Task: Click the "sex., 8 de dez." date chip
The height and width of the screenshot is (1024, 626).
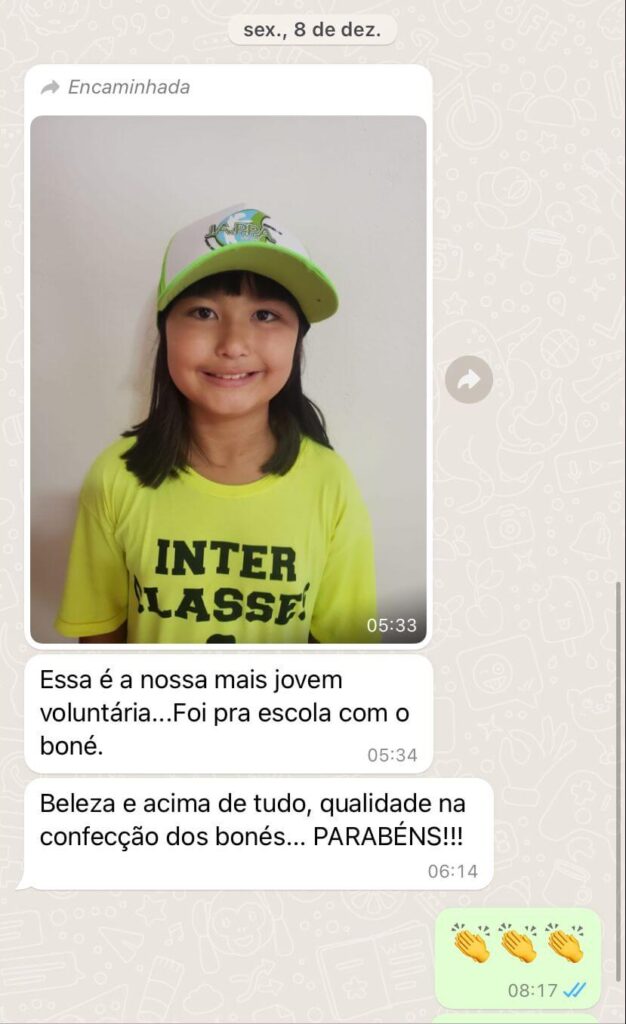Action: tap(312, 29)
